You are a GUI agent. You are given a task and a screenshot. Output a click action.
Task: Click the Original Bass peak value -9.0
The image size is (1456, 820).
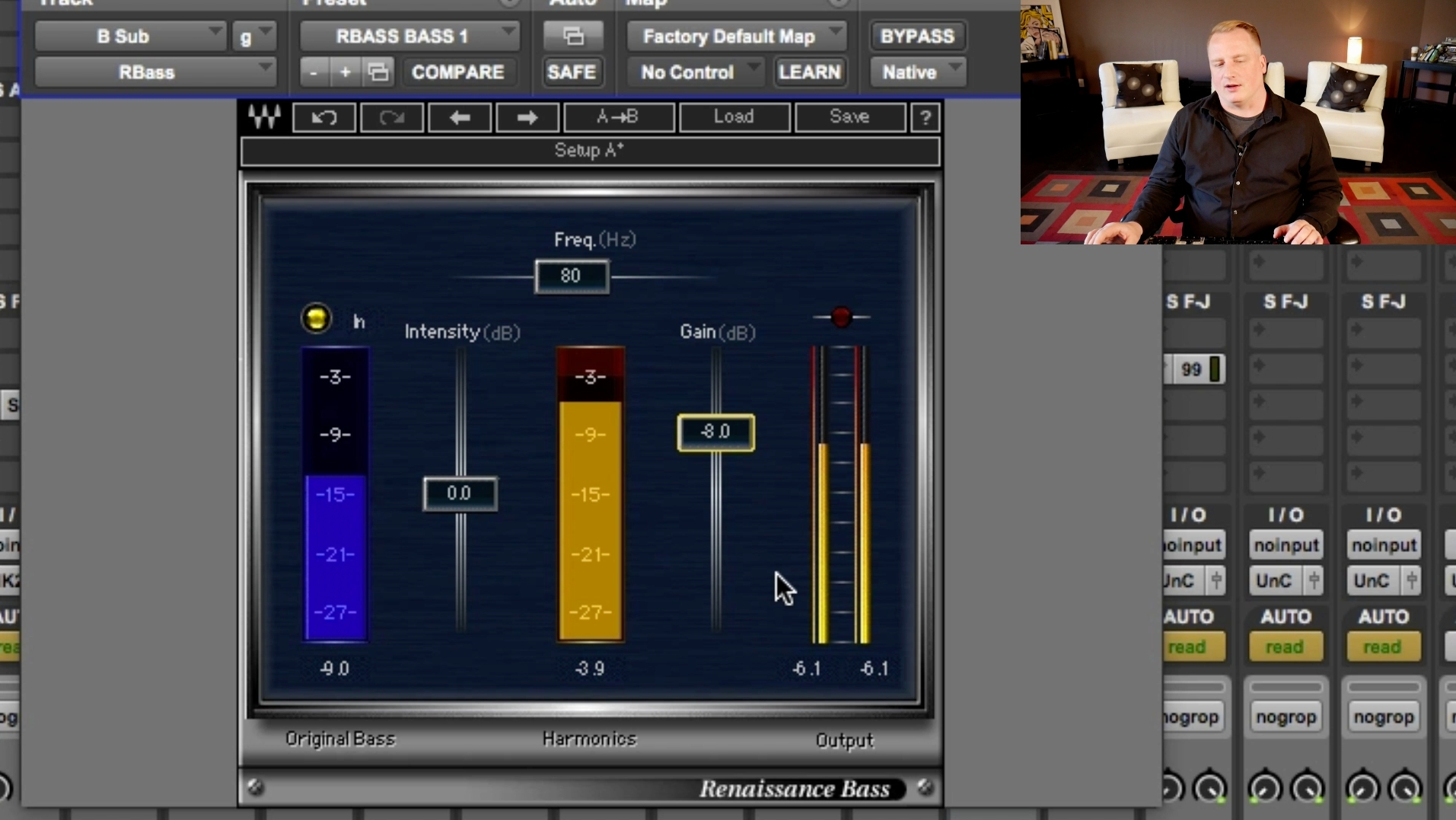pyautogui.click(x=335, y=669)
